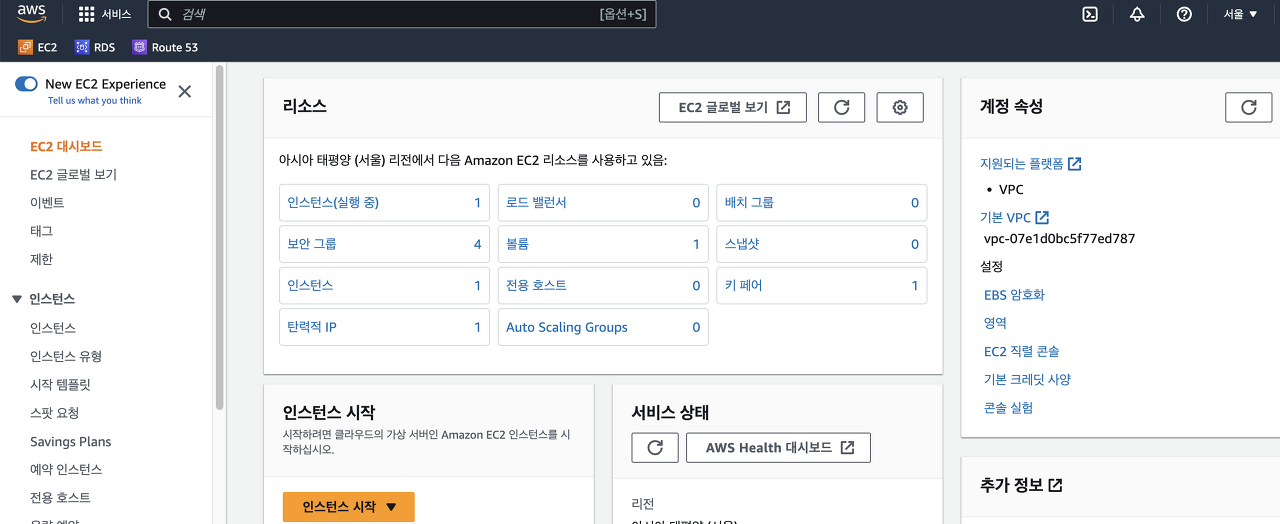Image resolution: width=1280 pixels, height=524 pixels.
Task: Open the 기본 크레딧 사양 link
Action: [1027, 379]
